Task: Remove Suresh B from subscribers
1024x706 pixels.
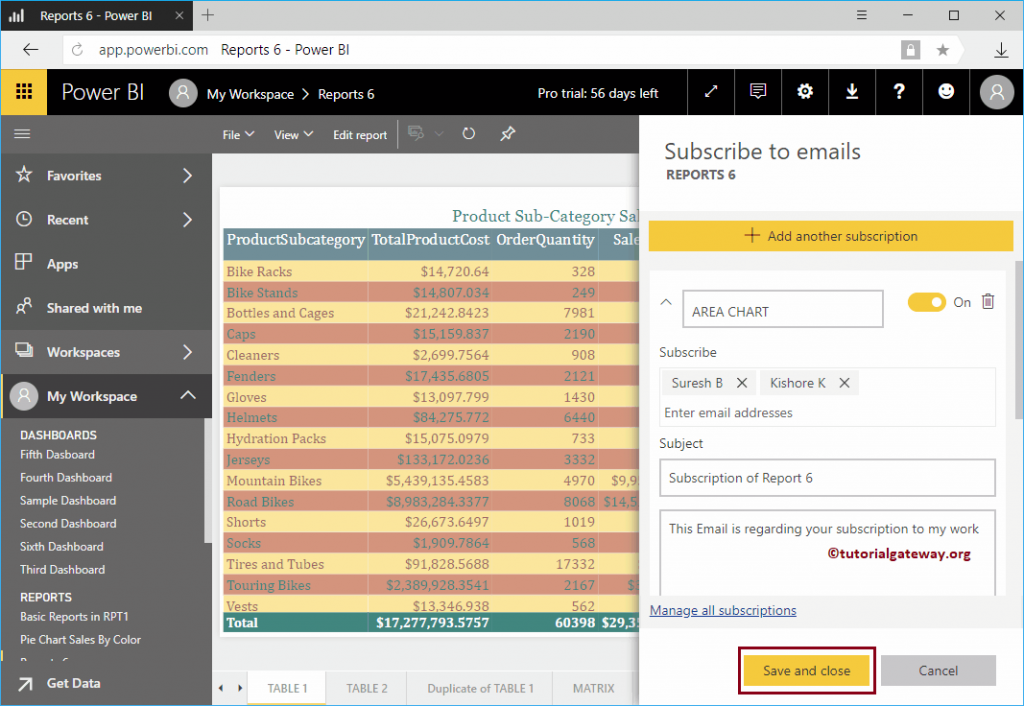Action: [740, 382]
